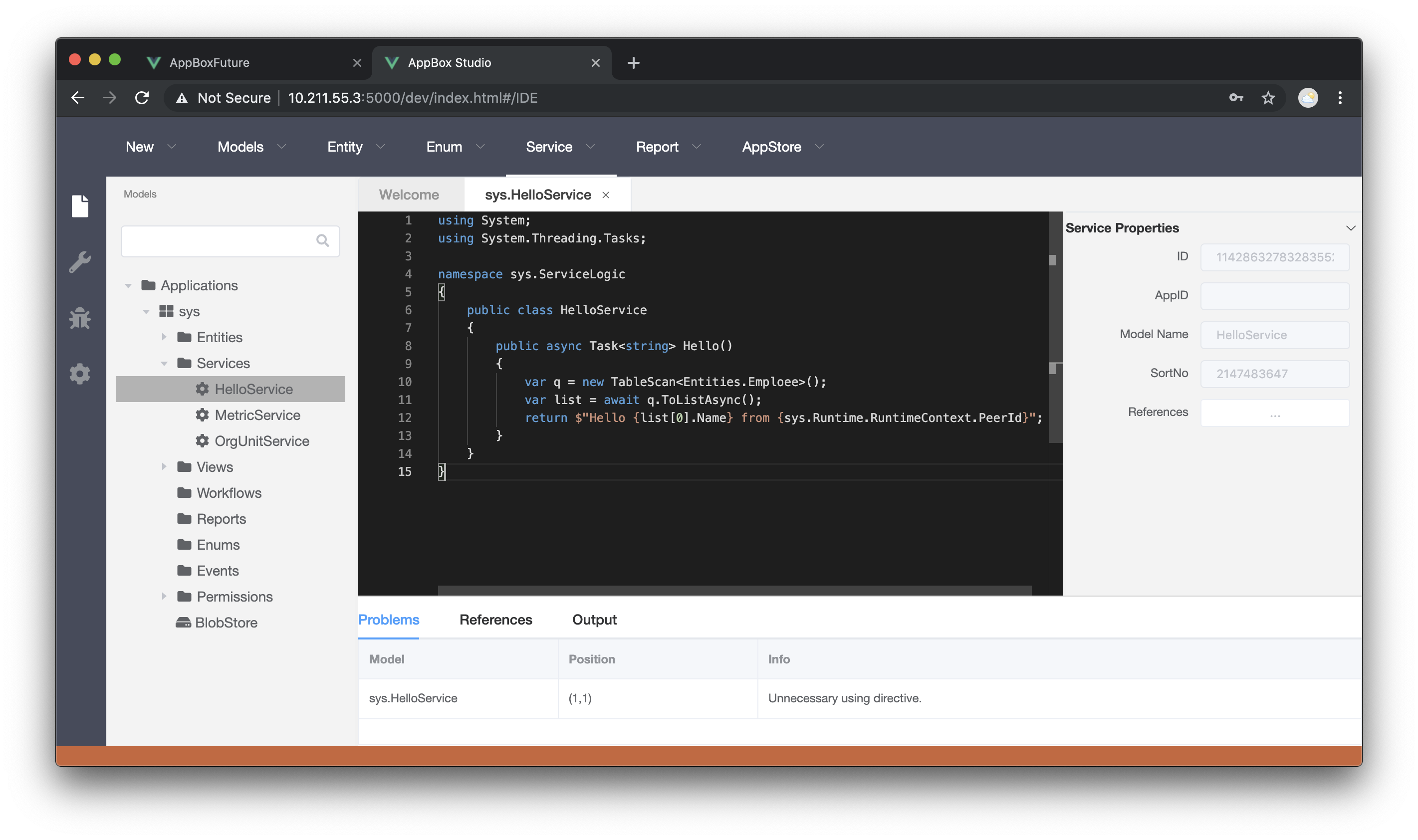Image resolution: width=1418 pixels, height=840 pixels.
Task: Click the References ellipsis button
Action: click(x=1274, y=413)
